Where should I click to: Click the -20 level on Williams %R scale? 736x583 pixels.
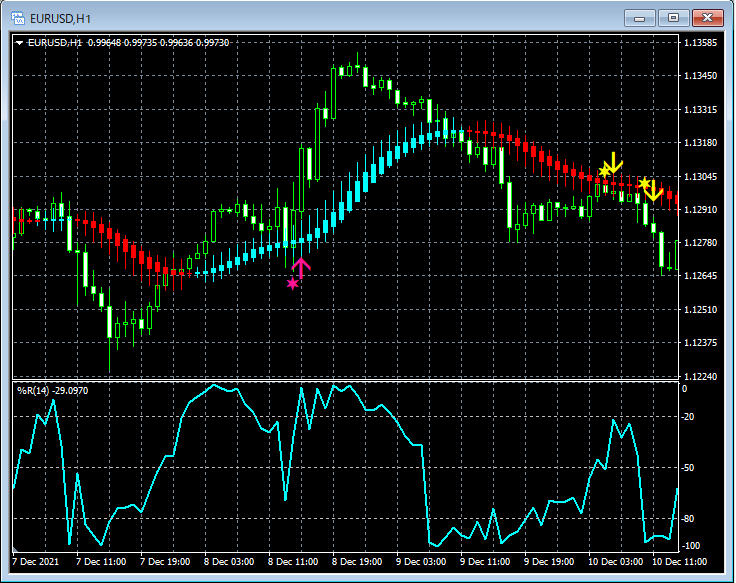point(688,417)
